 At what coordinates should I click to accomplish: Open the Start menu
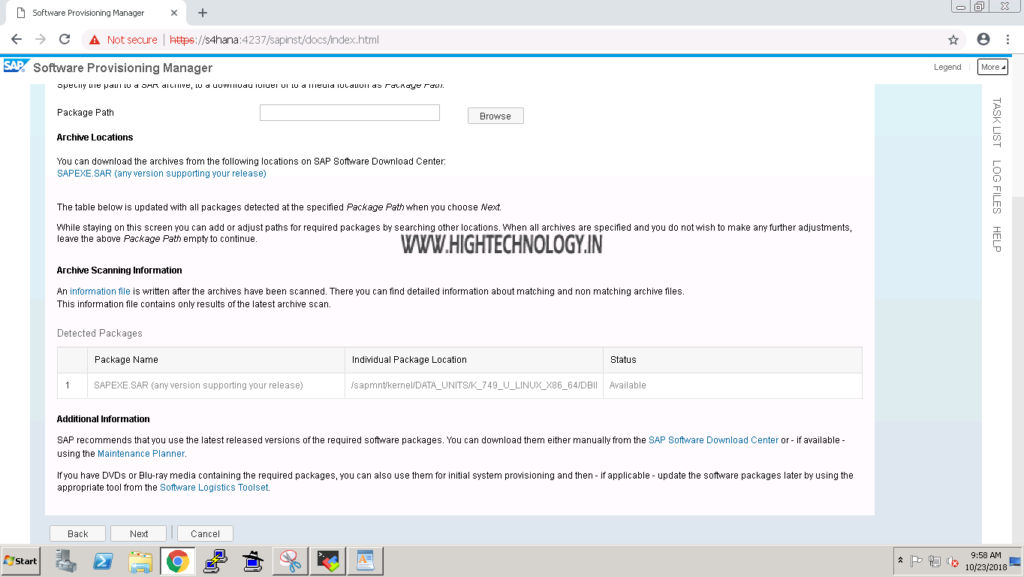(x=21, y=561)
